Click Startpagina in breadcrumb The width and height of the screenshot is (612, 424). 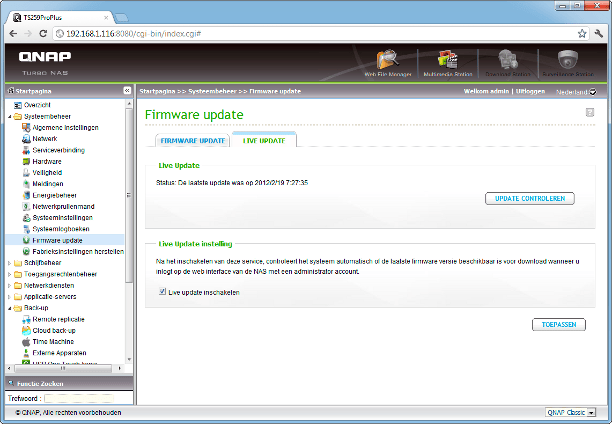tap(157, 91)
